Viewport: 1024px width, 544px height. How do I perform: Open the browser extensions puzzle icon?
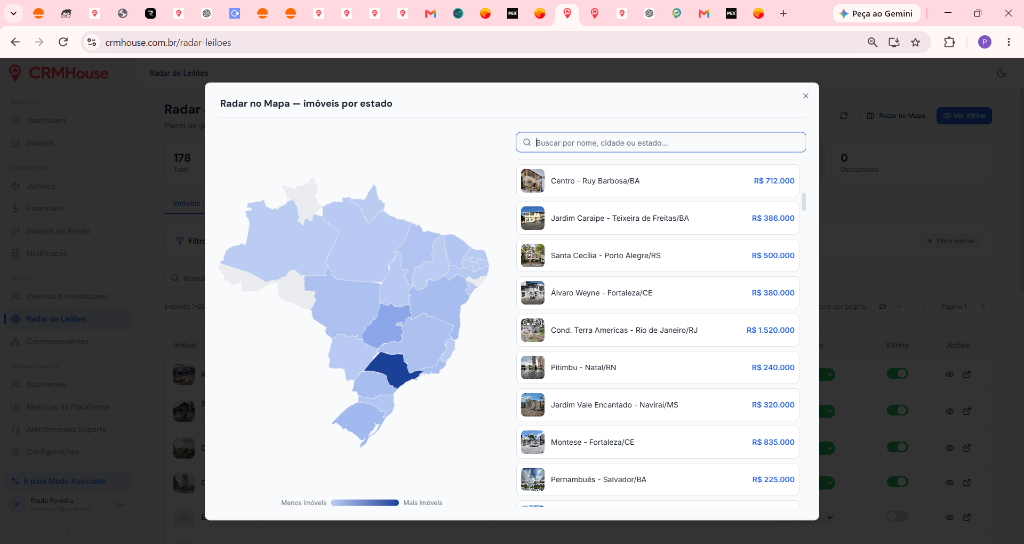950,42
